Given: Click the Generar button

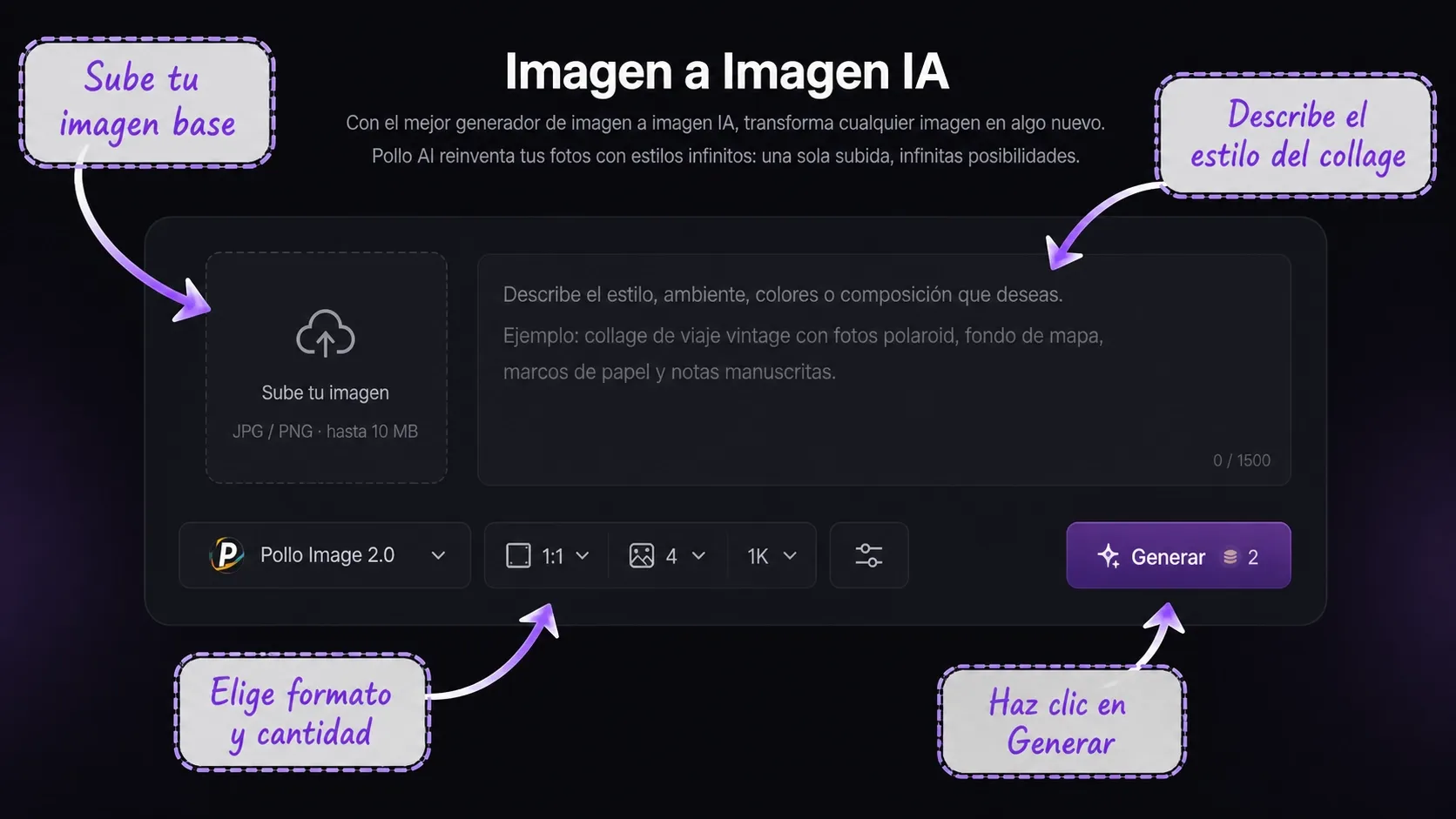Looking at the screenshot, I should 1178,555.
